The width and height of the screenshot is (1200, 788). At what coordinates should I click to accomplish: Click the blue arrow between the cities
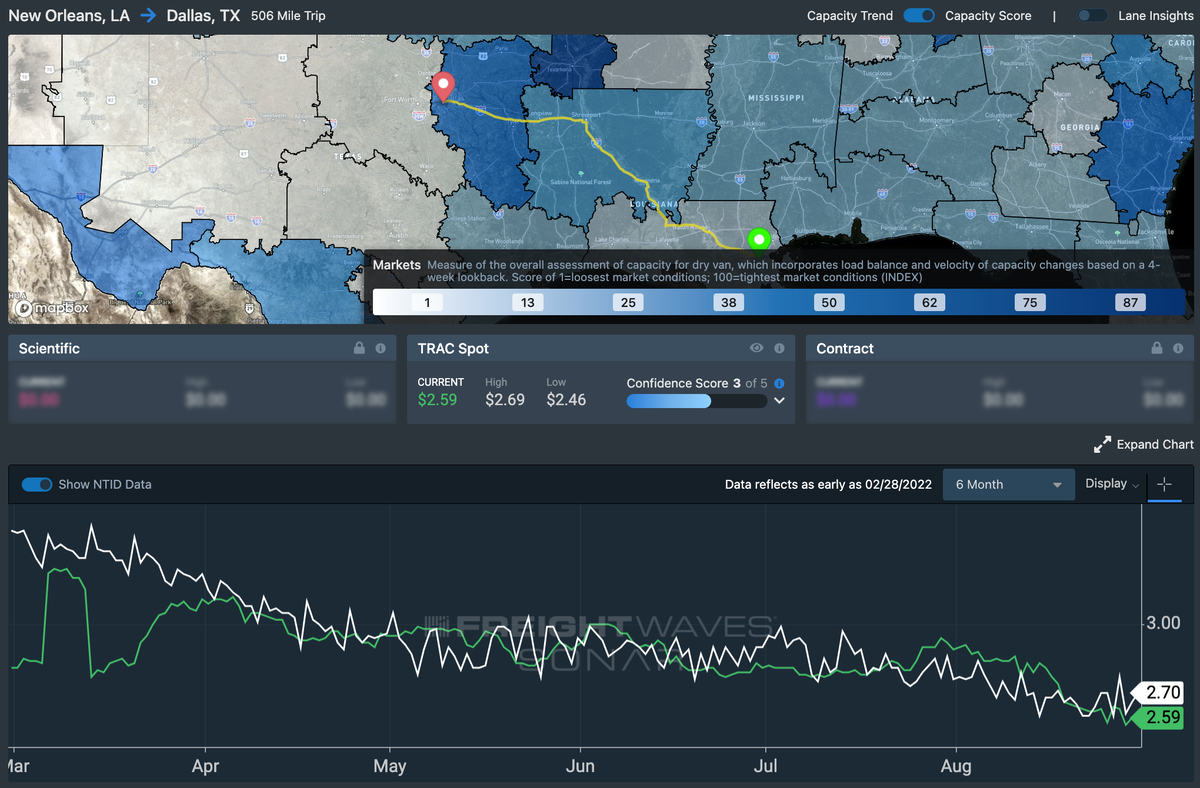(148, 16)
